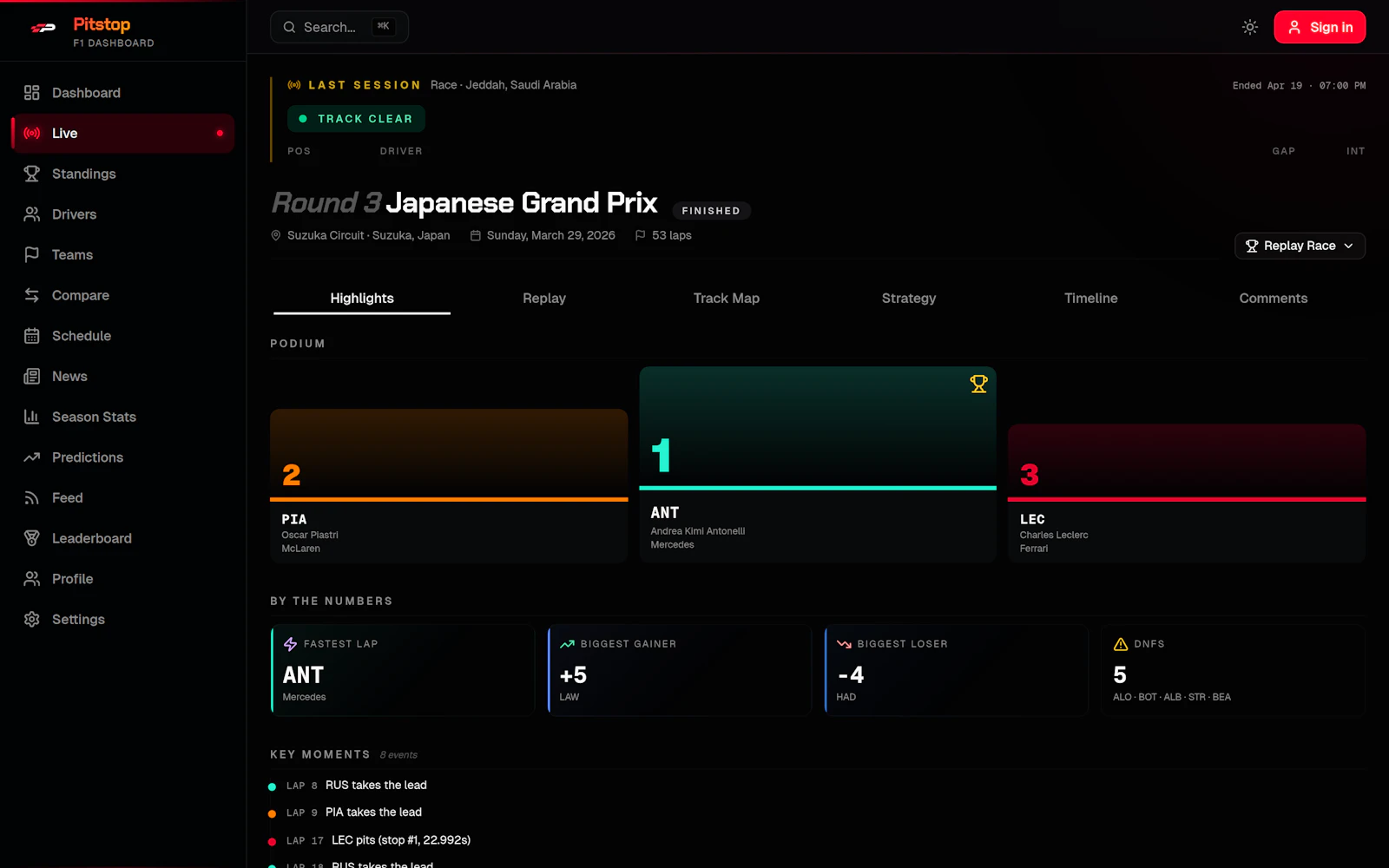Click the '53 laps' text

pos(672,235)
